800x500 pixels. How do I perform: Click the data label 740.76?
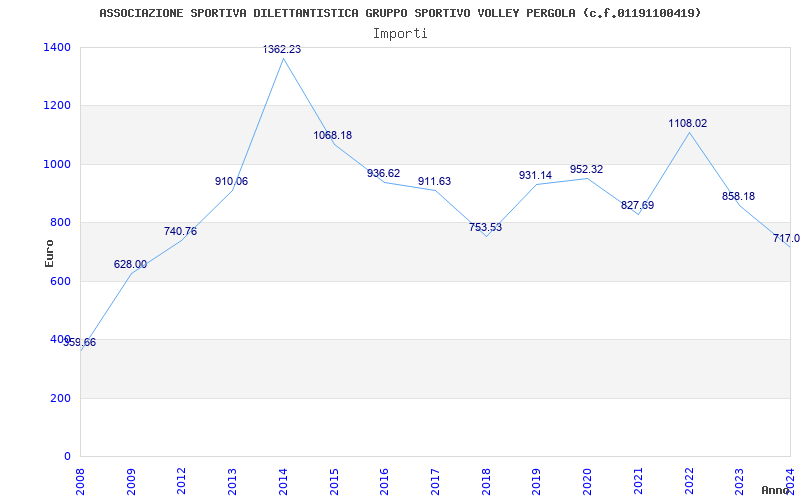(180, 231)
